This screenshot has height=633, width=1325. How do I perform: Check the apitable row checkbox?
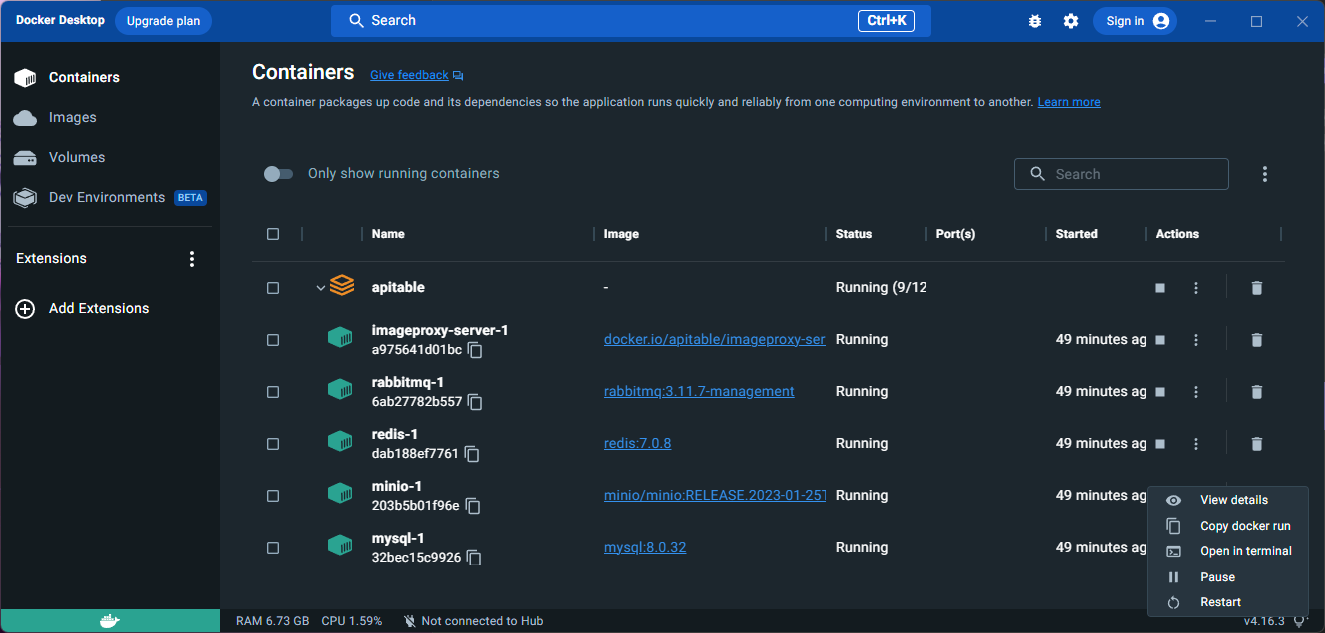273,287
